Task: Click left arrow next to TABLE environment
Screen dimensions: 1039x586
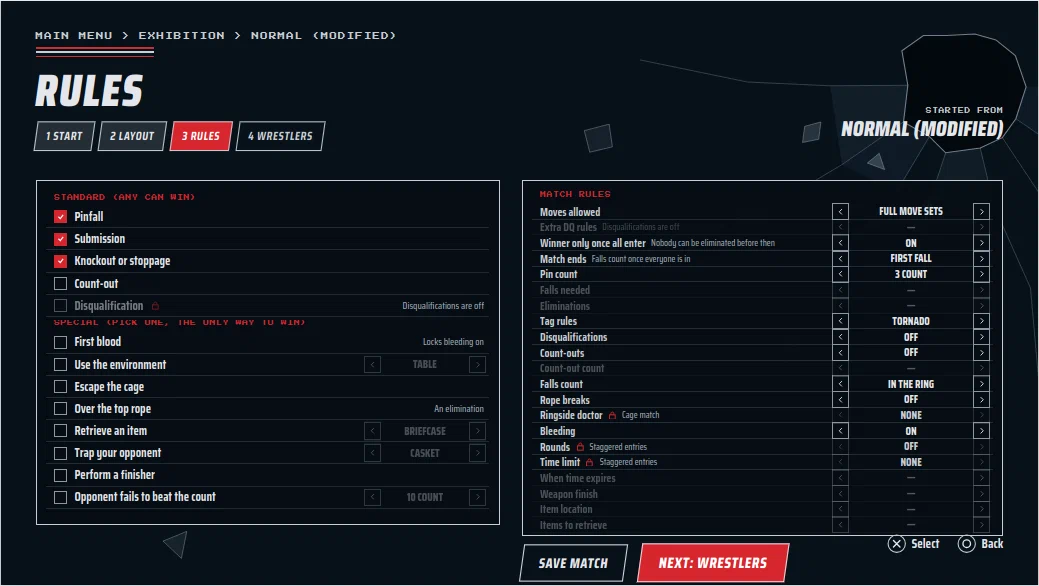Action: click(372, 365)
